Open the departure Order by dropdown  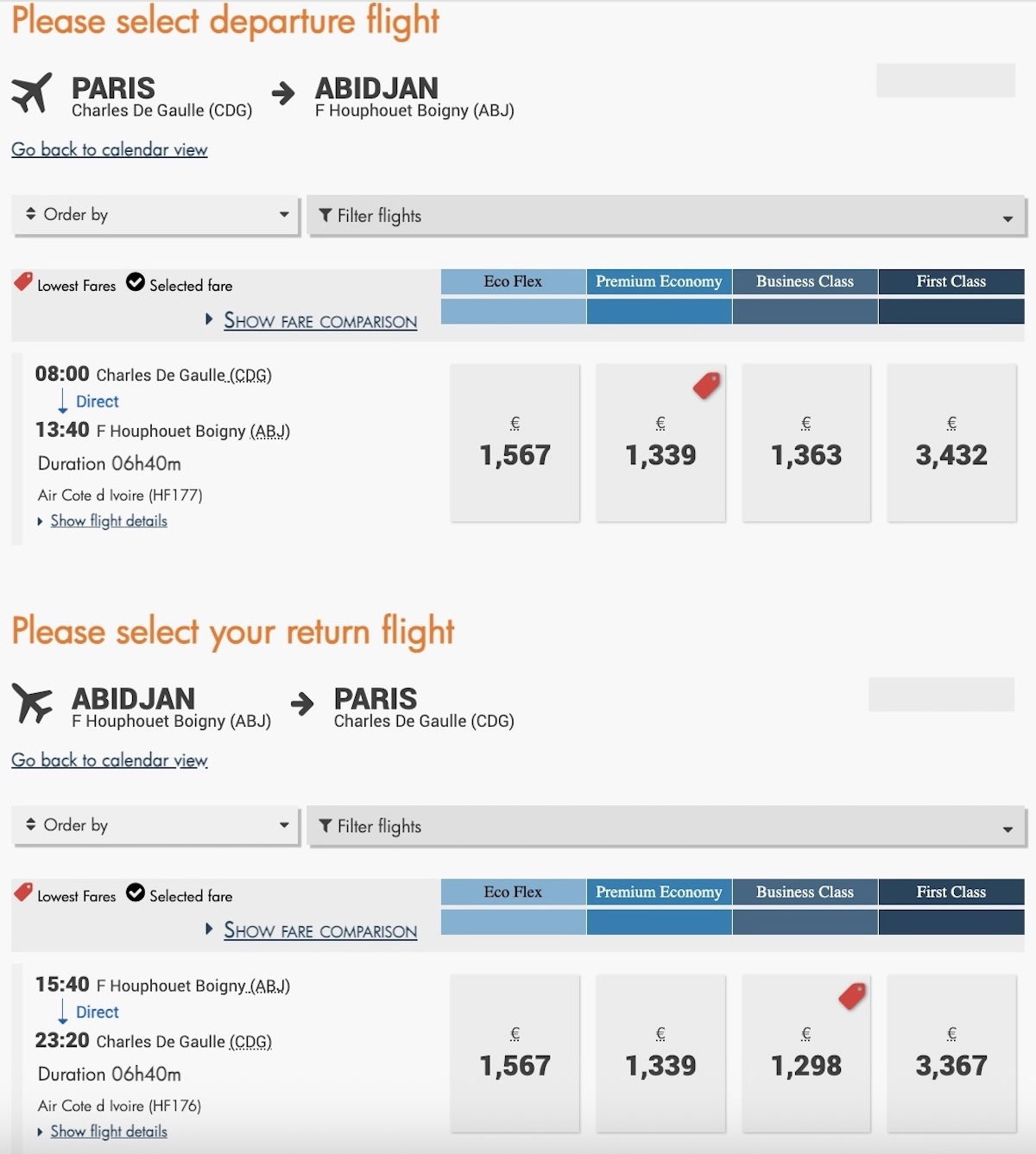click(155, 215)
